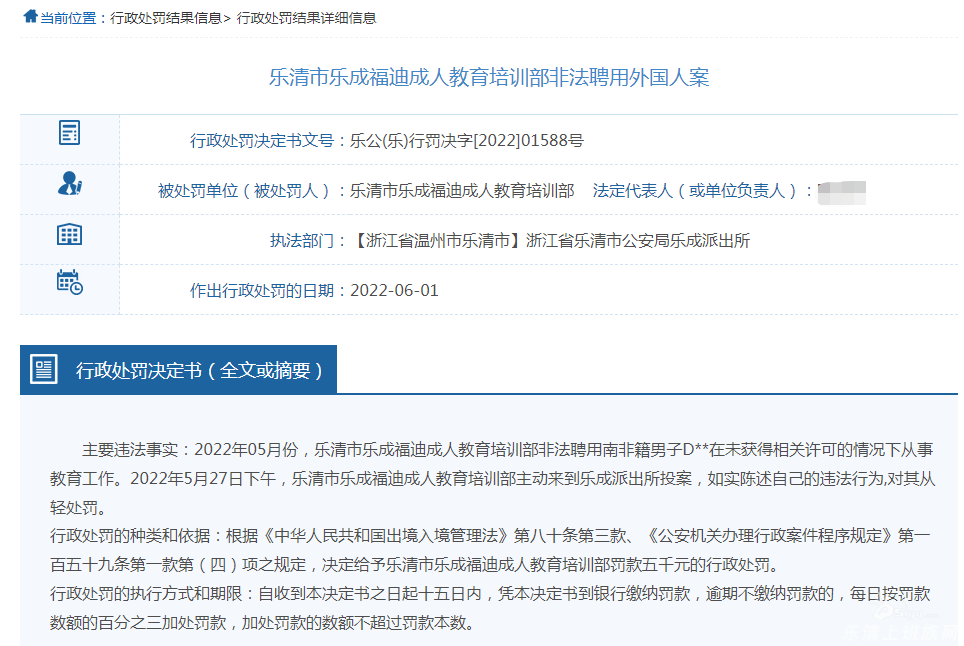Click the 当前位置 label

pyautogui.click(x=68, y=18)
